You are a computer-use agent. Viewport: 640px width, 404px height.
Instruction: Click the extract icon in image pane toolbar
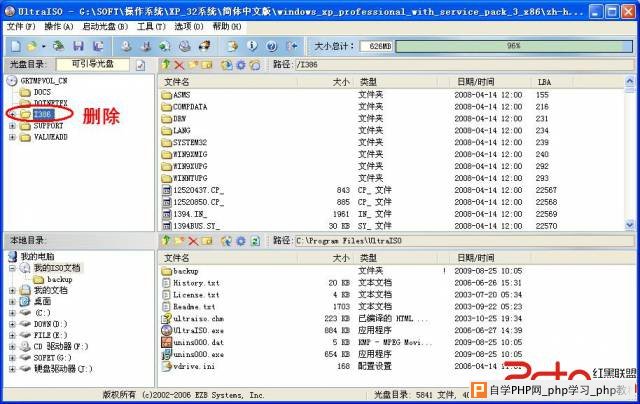click(227, 64)
